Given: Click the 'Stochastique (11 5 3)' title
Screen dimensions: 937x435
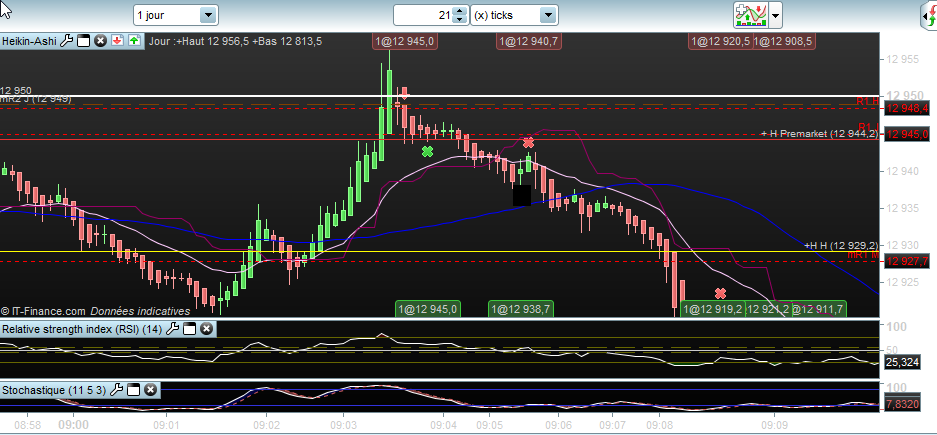Looking at the screenshot, I should coord(54,390).
